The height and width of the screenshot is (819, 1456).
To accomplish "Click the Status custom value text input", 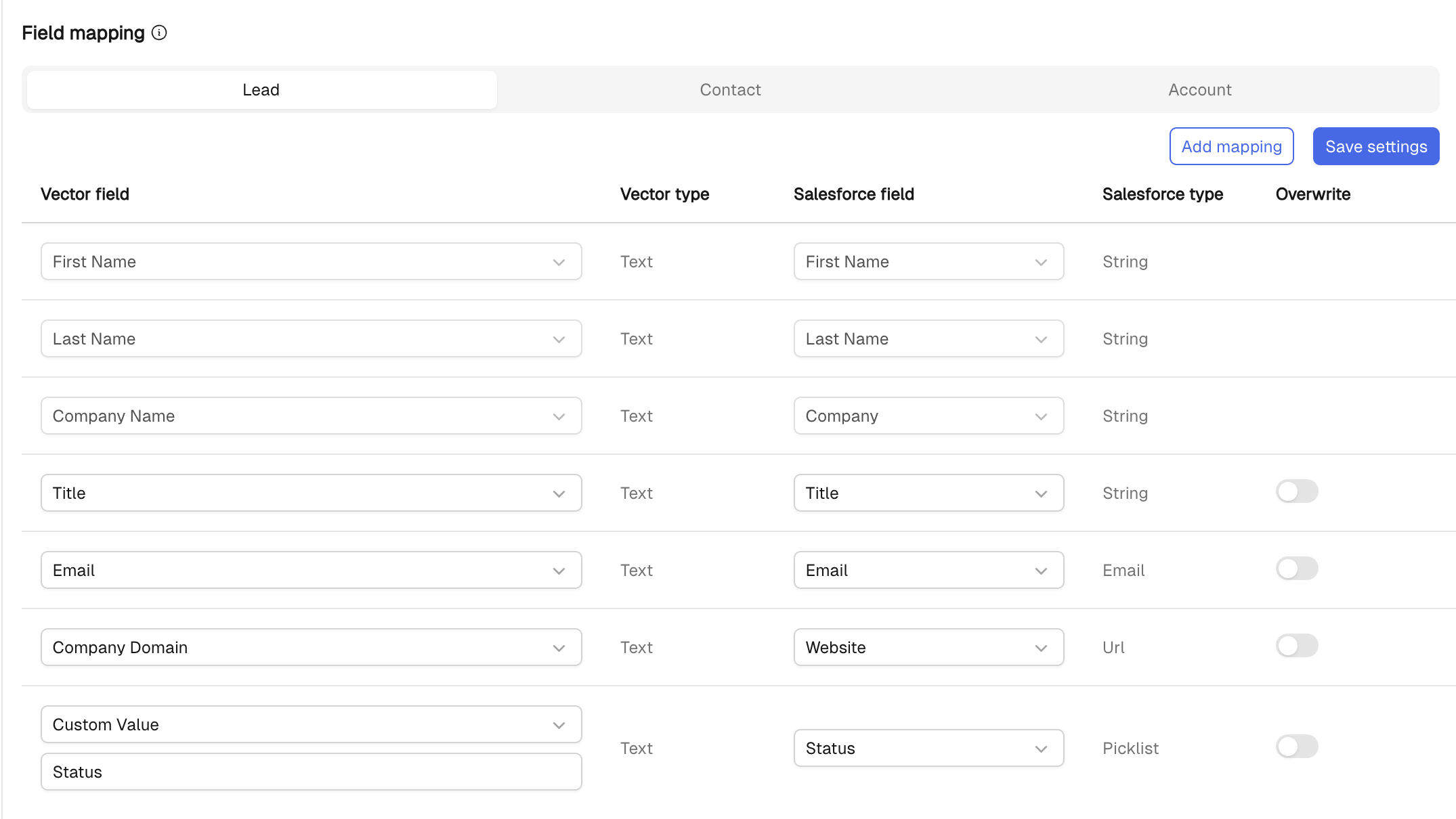I will [x=311, y=772].
